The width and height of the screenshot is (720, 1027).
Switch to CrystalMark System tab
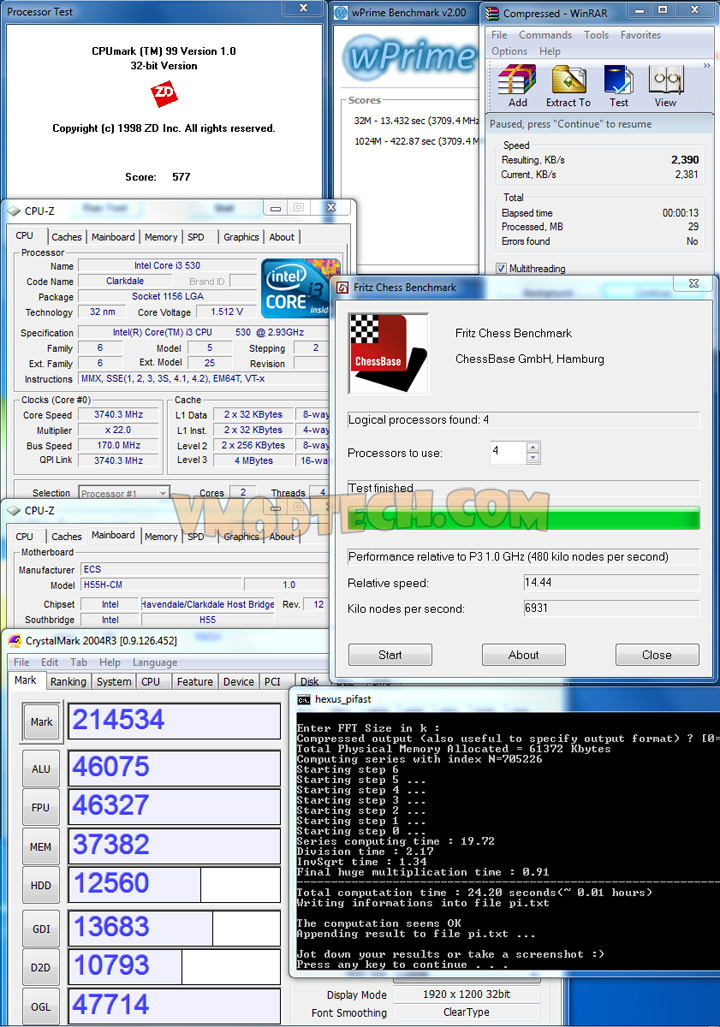point(114,682)
